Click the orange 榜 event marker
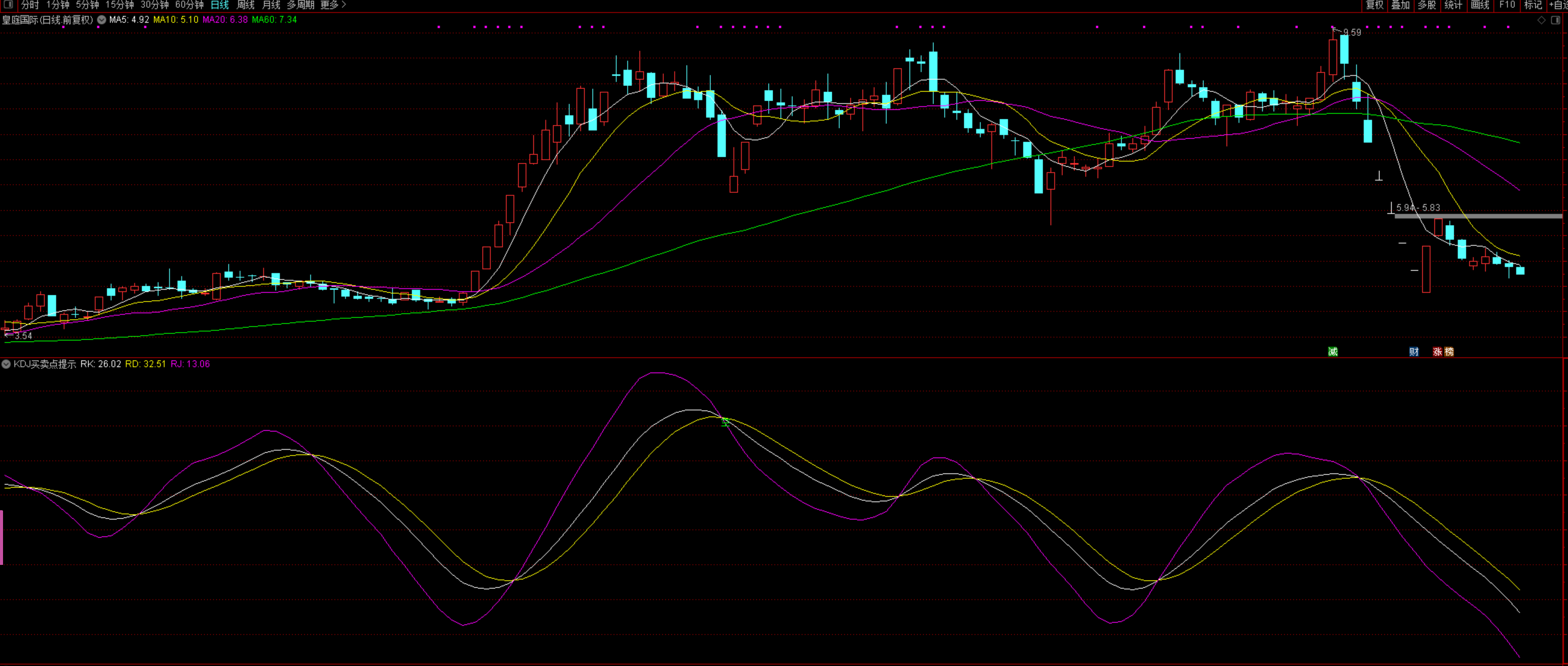Screen dimensions: 1568x666 pos(1449,351)
